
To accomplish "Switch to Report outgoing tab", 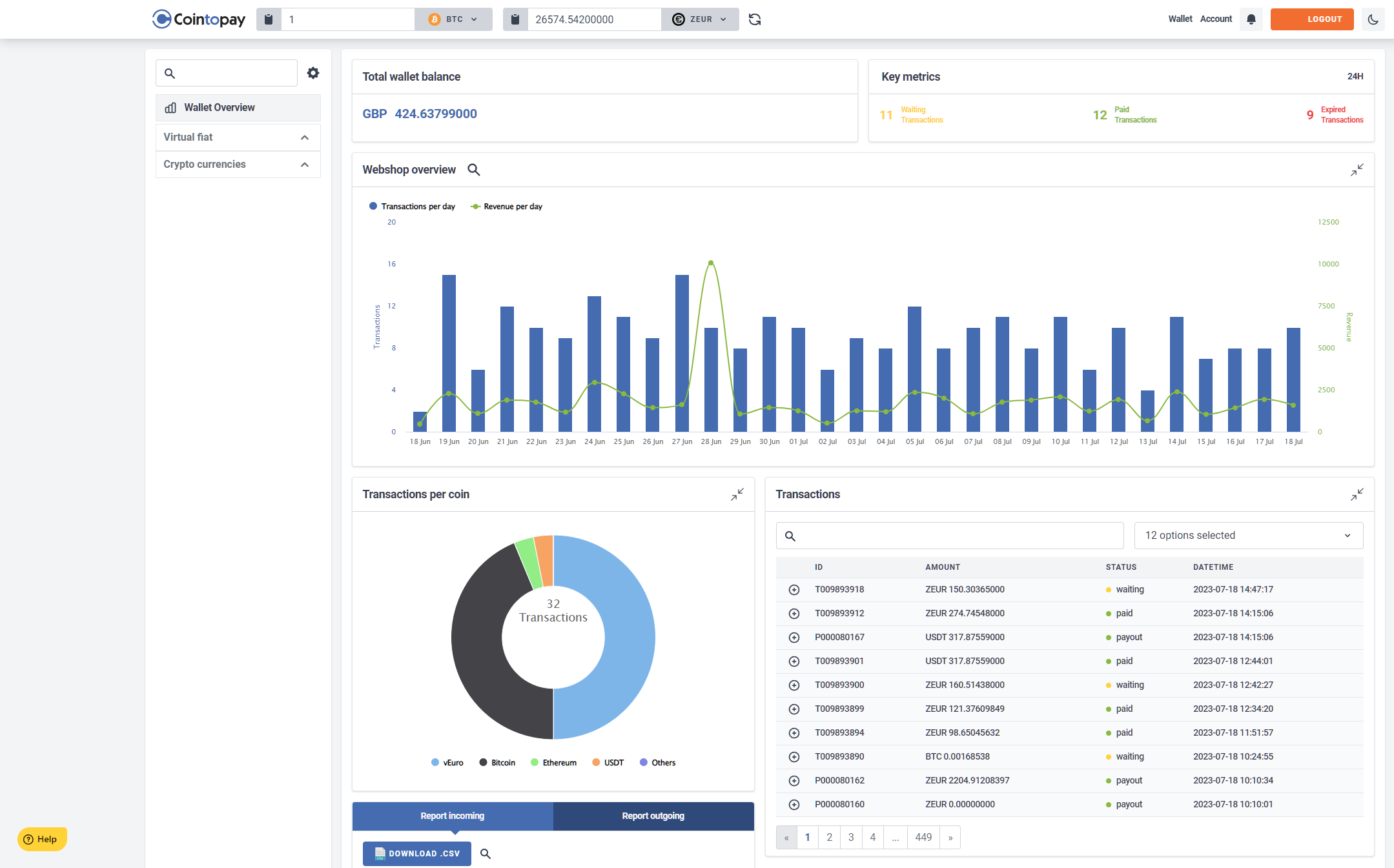I will point(653,816).
